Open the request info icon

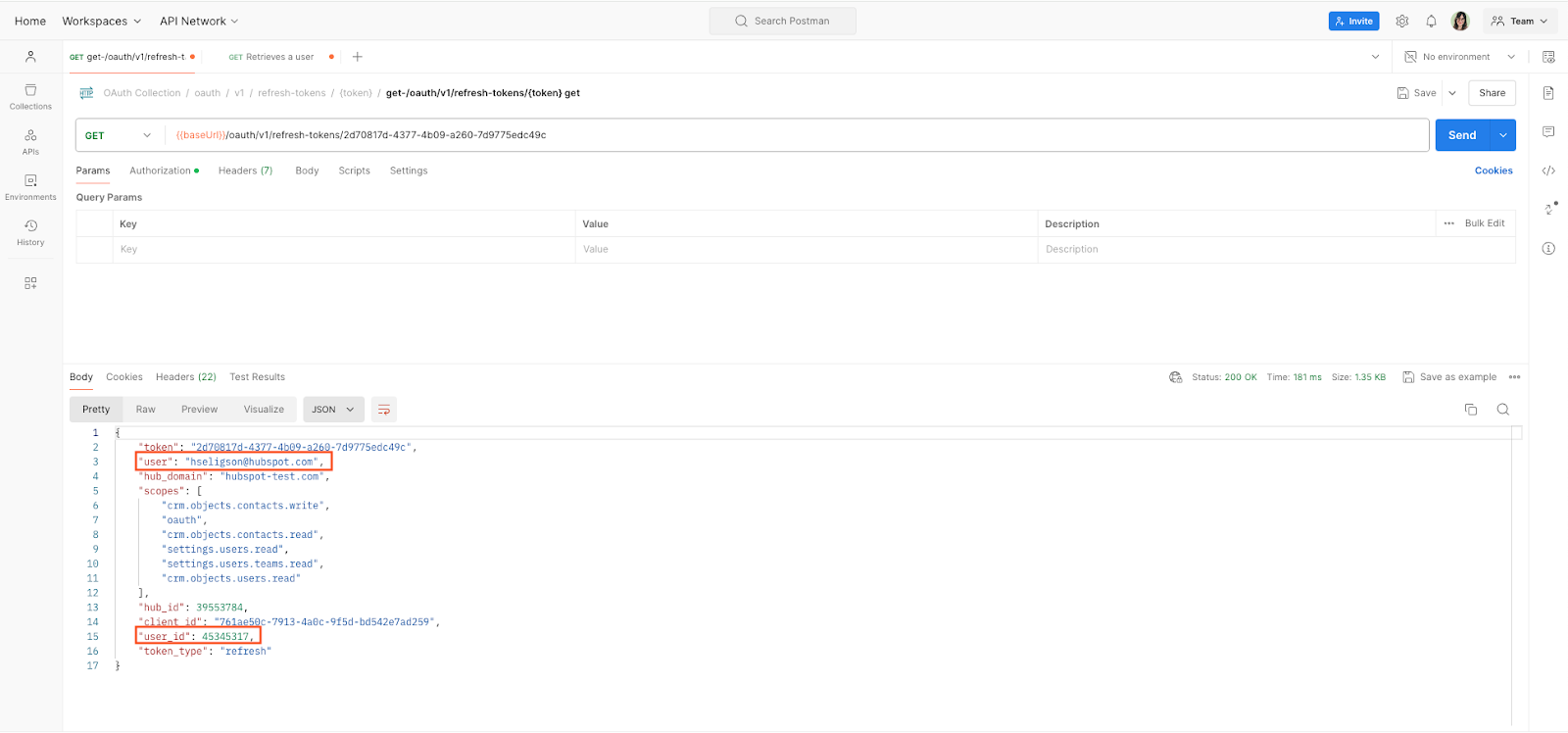pyautogui.click(x=1548, y=248)
